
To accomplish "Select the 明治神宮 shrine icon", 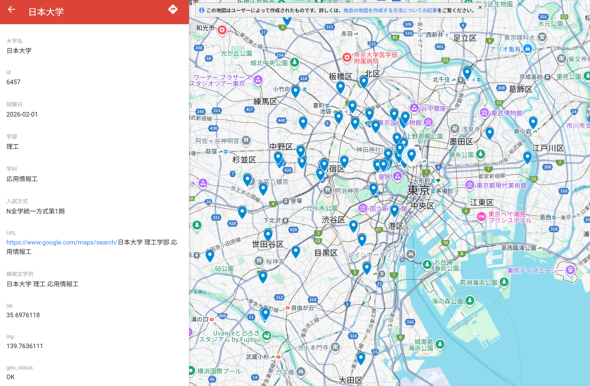I will (328, 190).
